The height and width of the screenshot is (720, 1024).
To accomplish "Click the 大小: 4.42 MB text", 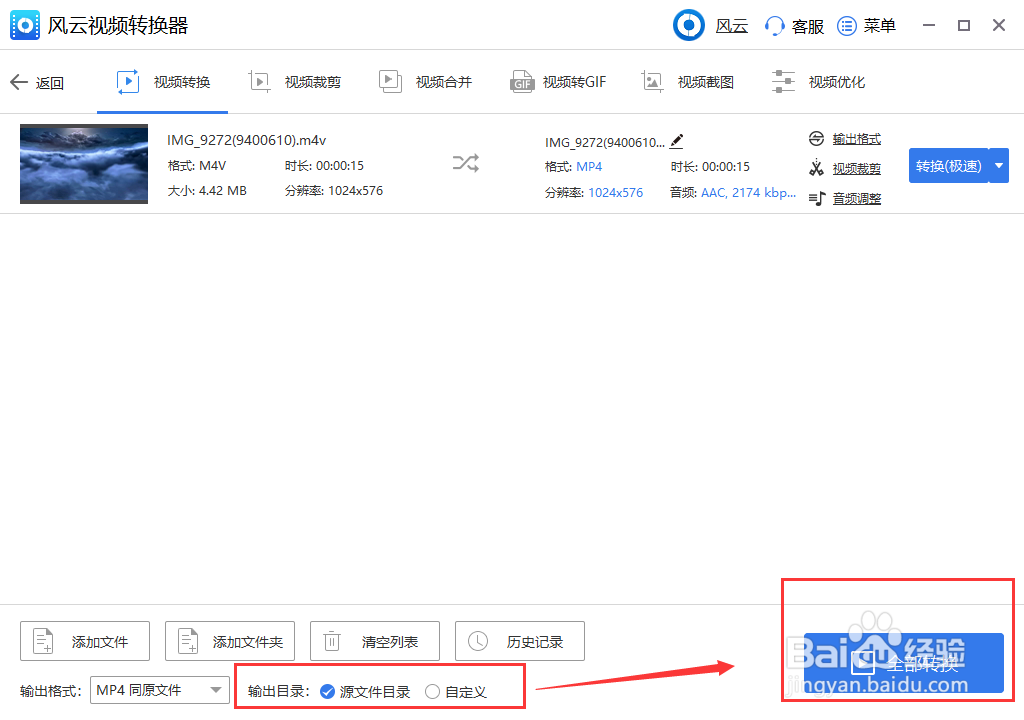I will [207, 191].
